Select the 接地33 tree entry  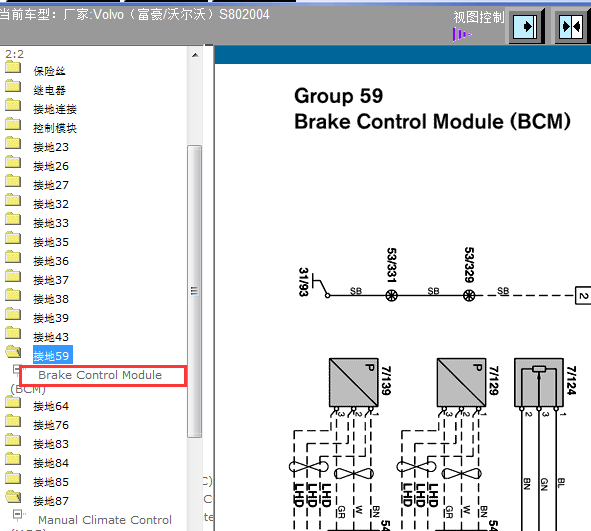(51, 223)
